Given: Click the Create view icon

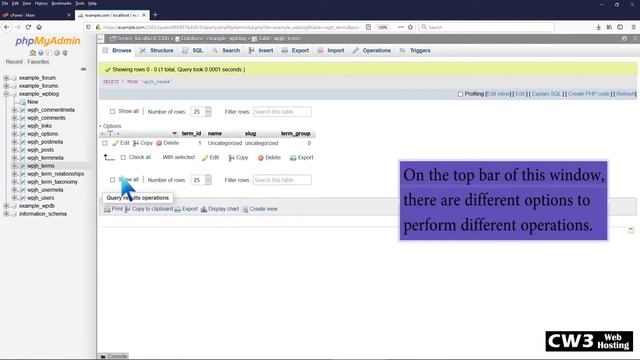Looking at the screenshot, I should click(x=245, y=209).
